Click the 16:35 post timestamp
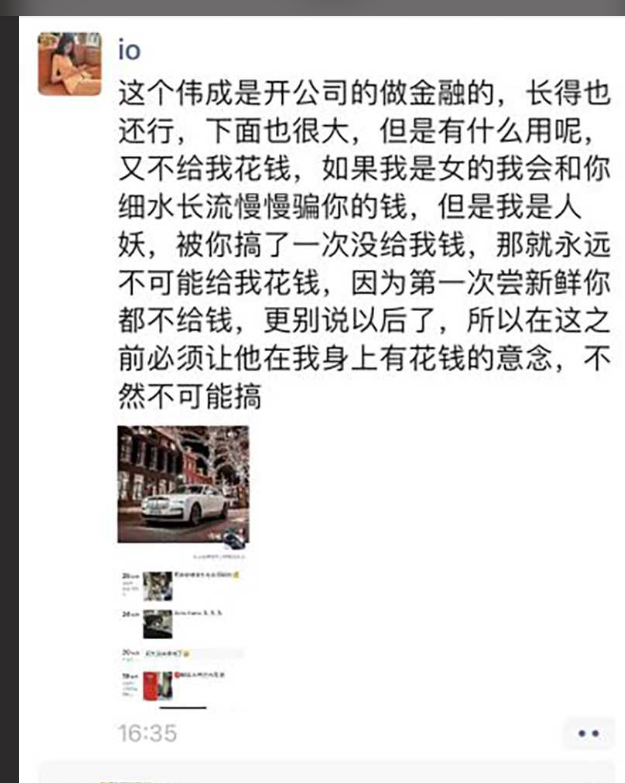Screen dimensions: 625x783 [x=147, y=733]
